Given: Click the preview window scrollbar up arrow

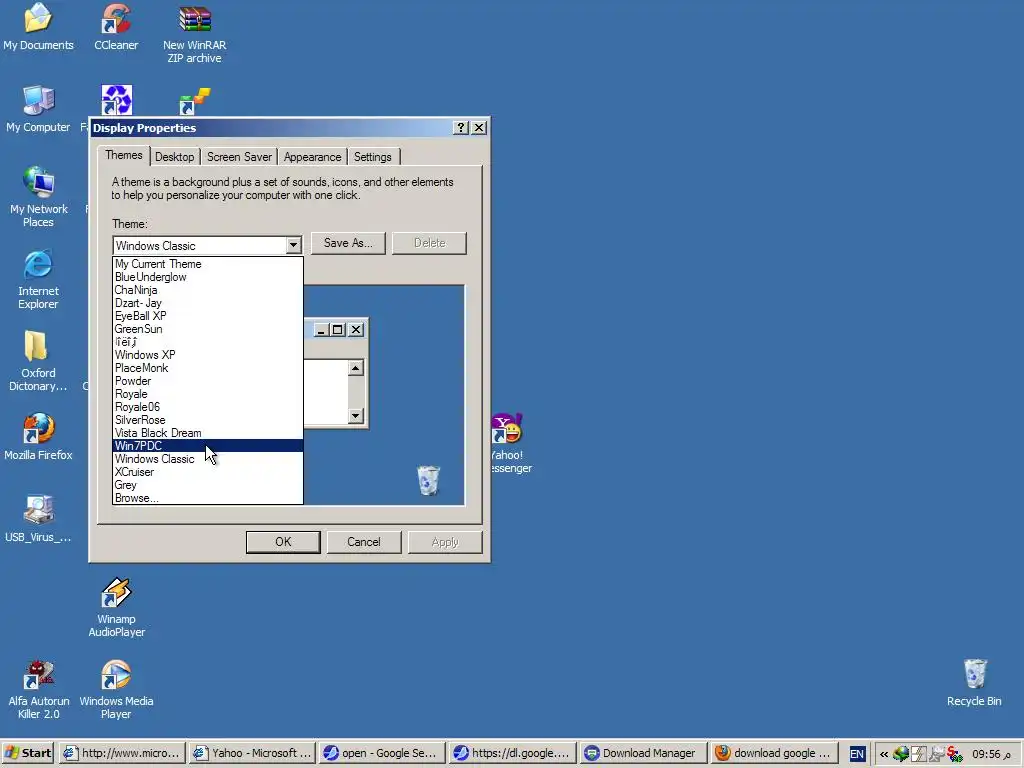Looking at the screenshot, I should point(355,368).
